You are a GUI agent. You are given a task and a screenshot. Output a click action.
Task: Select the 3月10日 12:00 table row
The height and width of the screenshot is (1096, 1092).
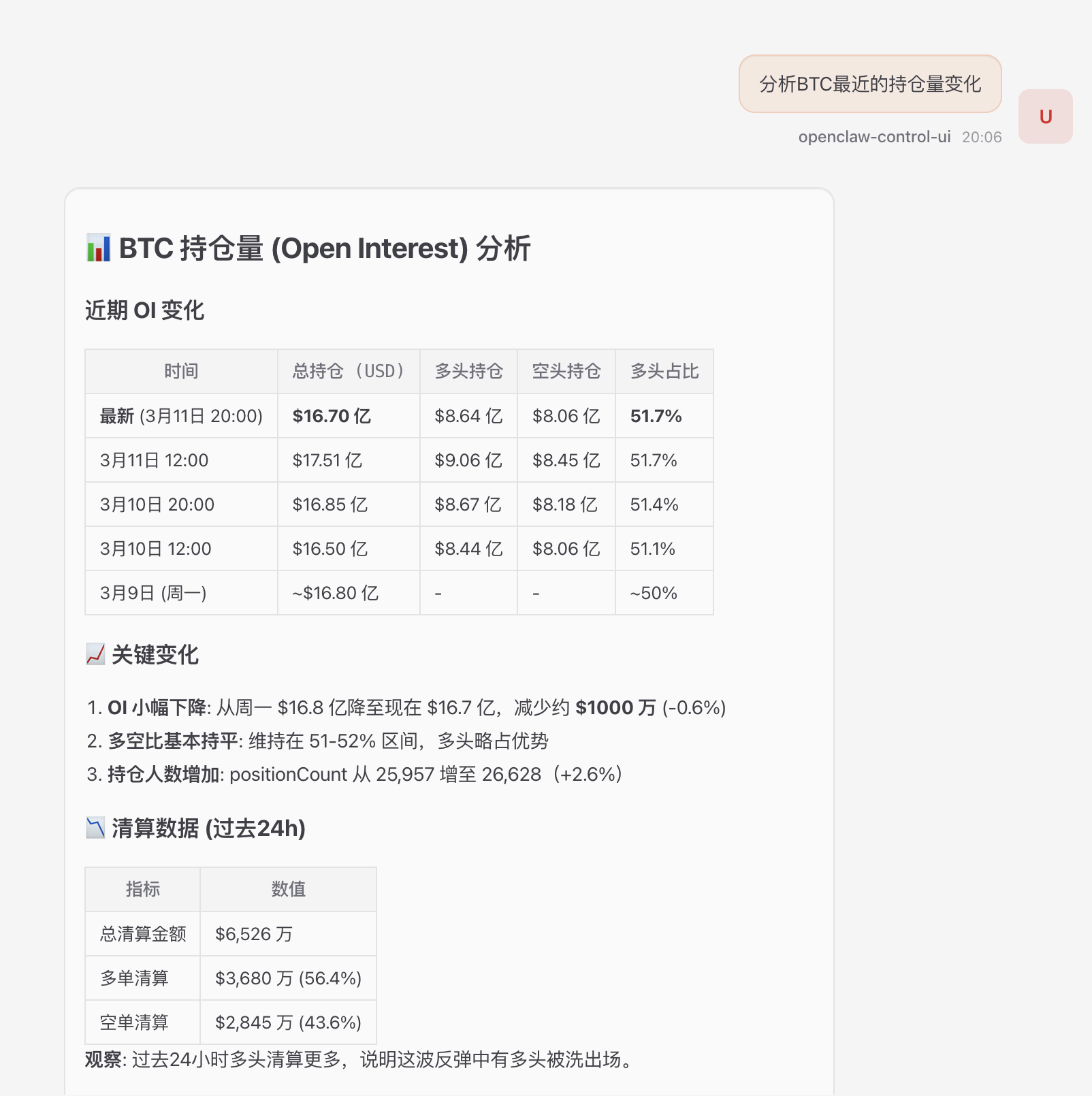[398, 548]
